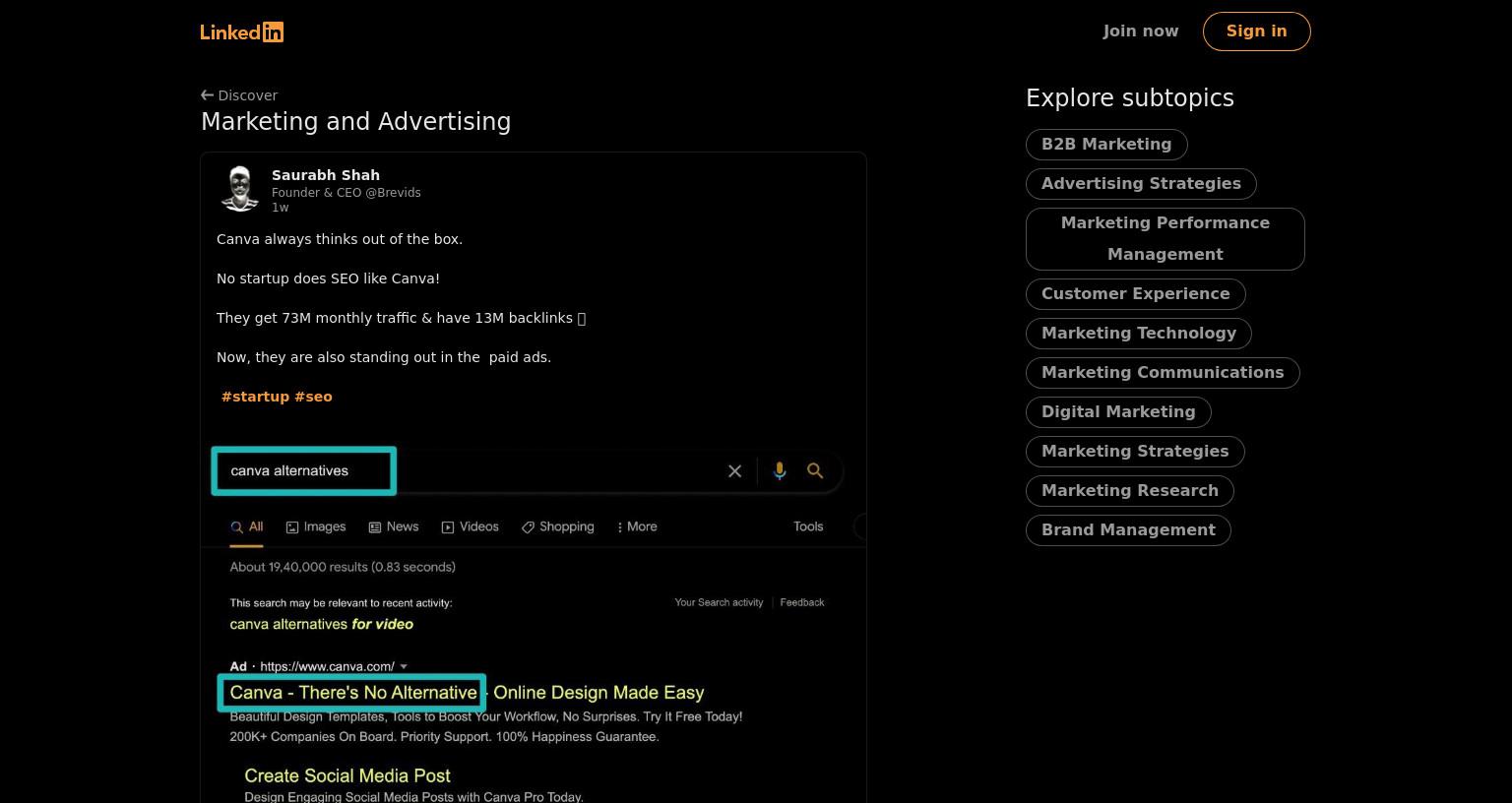Switch to the News tab

[394, 527]
